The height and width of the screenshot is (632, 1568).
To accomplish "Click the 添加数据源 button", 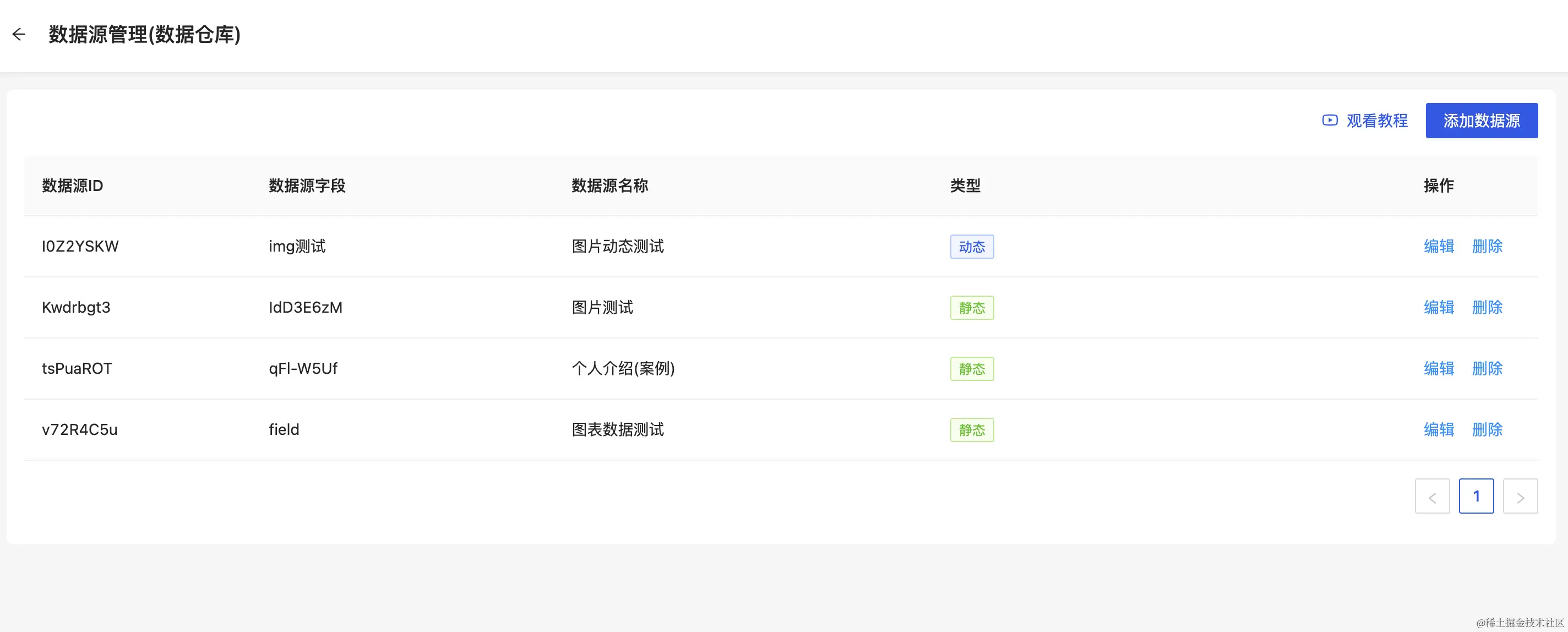I will [1482, 121].
